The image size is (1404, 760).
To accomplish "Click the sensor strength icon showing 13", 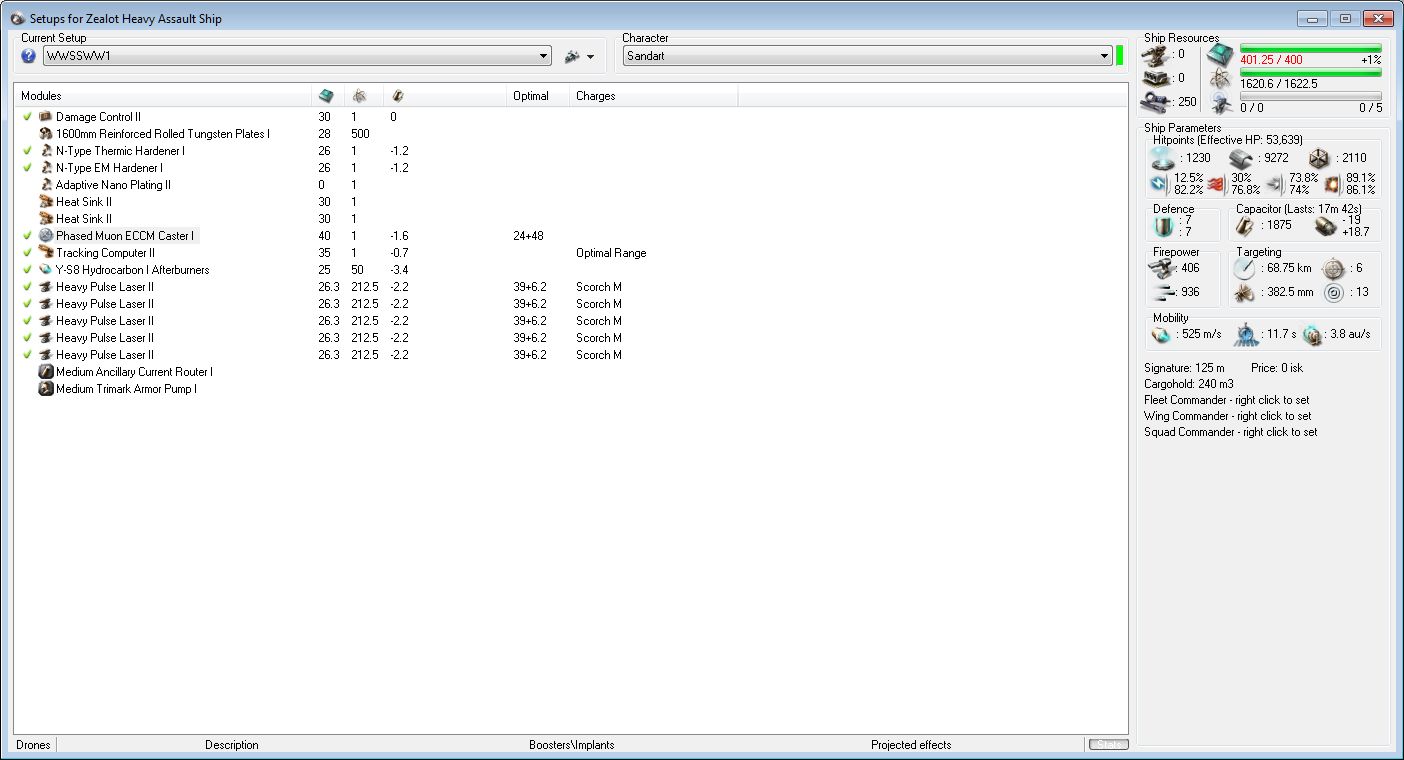I will [x=1332, y=292].
